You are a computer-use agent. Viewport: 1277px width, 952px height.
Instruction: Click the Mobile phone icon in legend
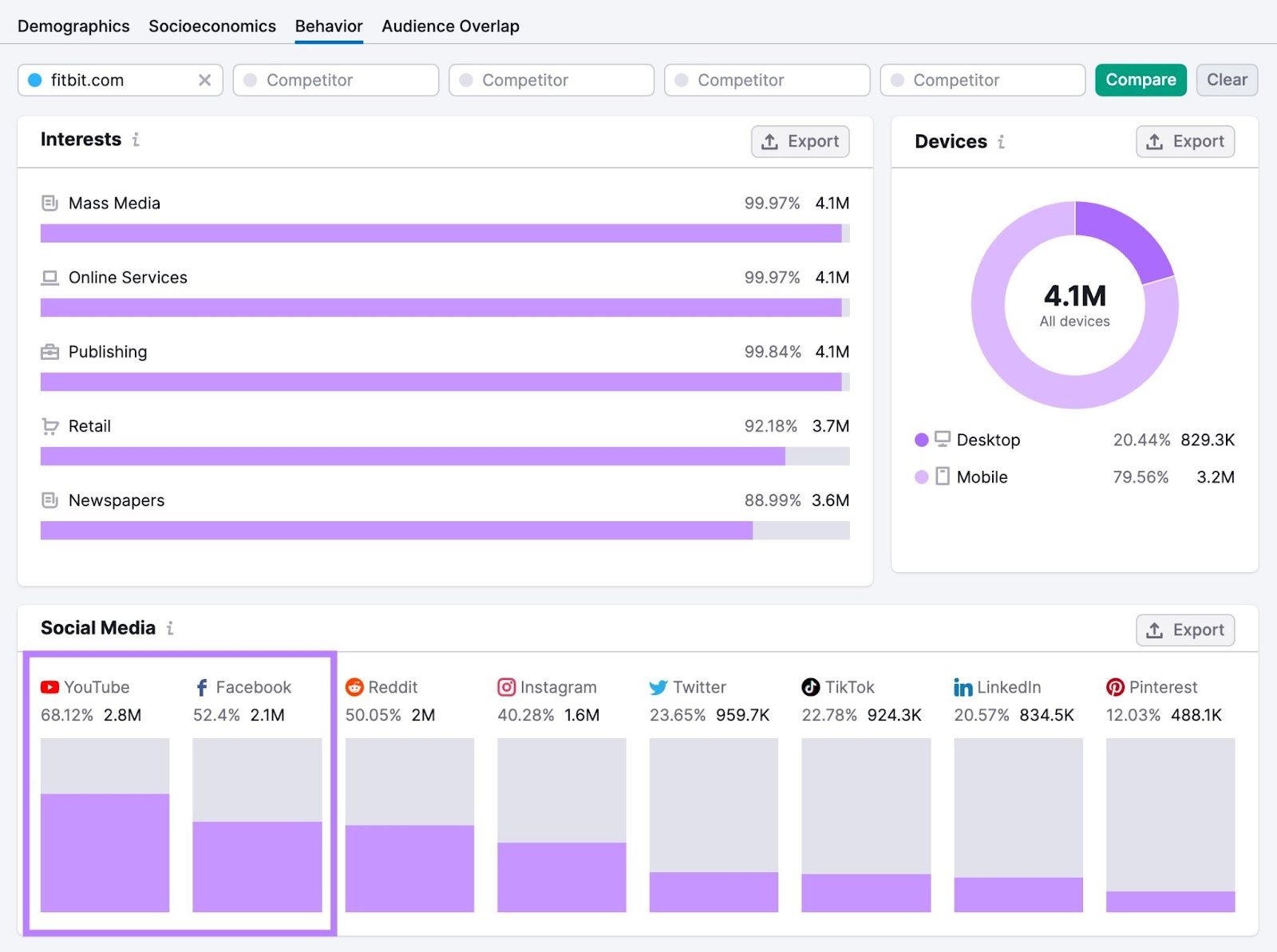(x=943, y=476)
